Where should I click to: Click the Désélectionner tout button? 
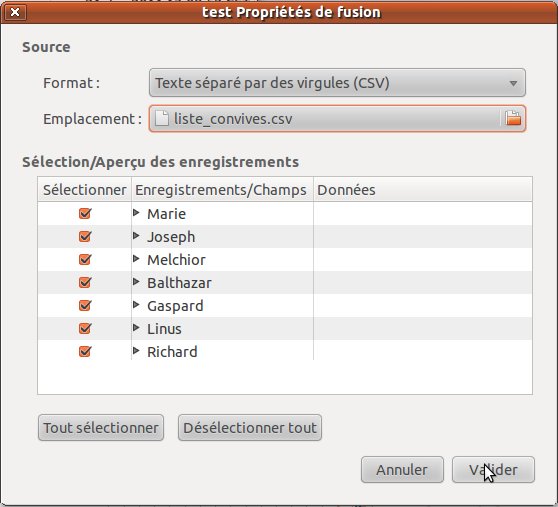coord(250,428)
